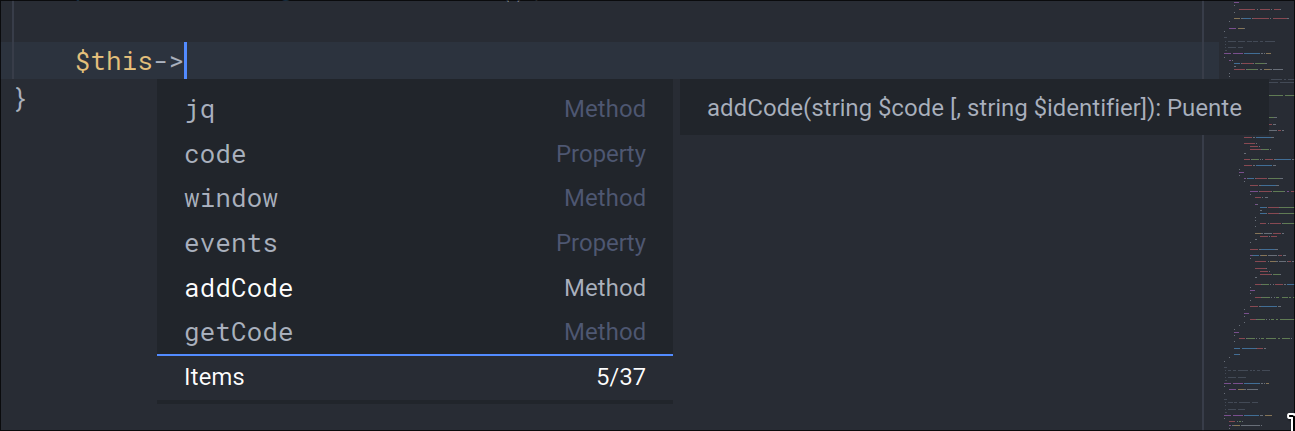This screenshot has height=431, width=1295.
Task: Pick the "window" method suggestion
Action: (231, 198)
